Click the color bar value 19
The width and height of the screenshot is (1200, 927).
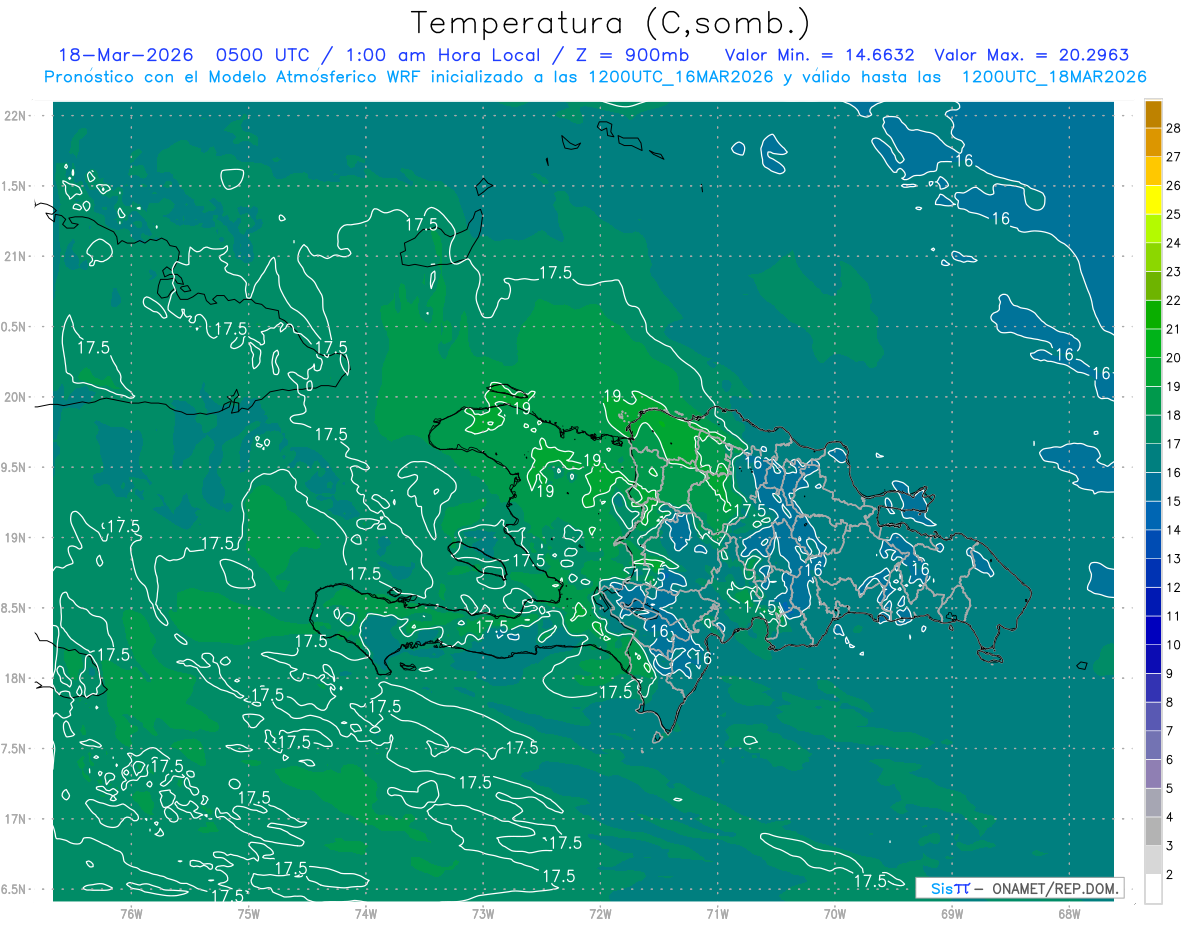click(1175, 386)
